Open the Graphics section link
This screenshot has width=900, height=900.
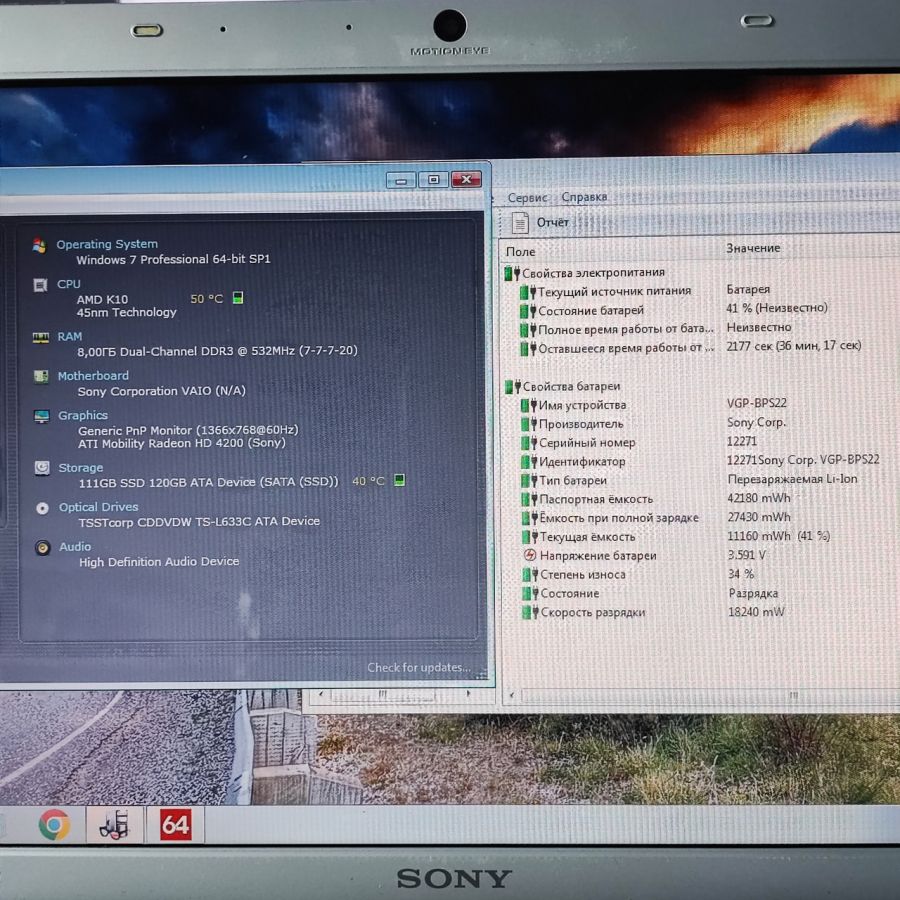[83, 416]
